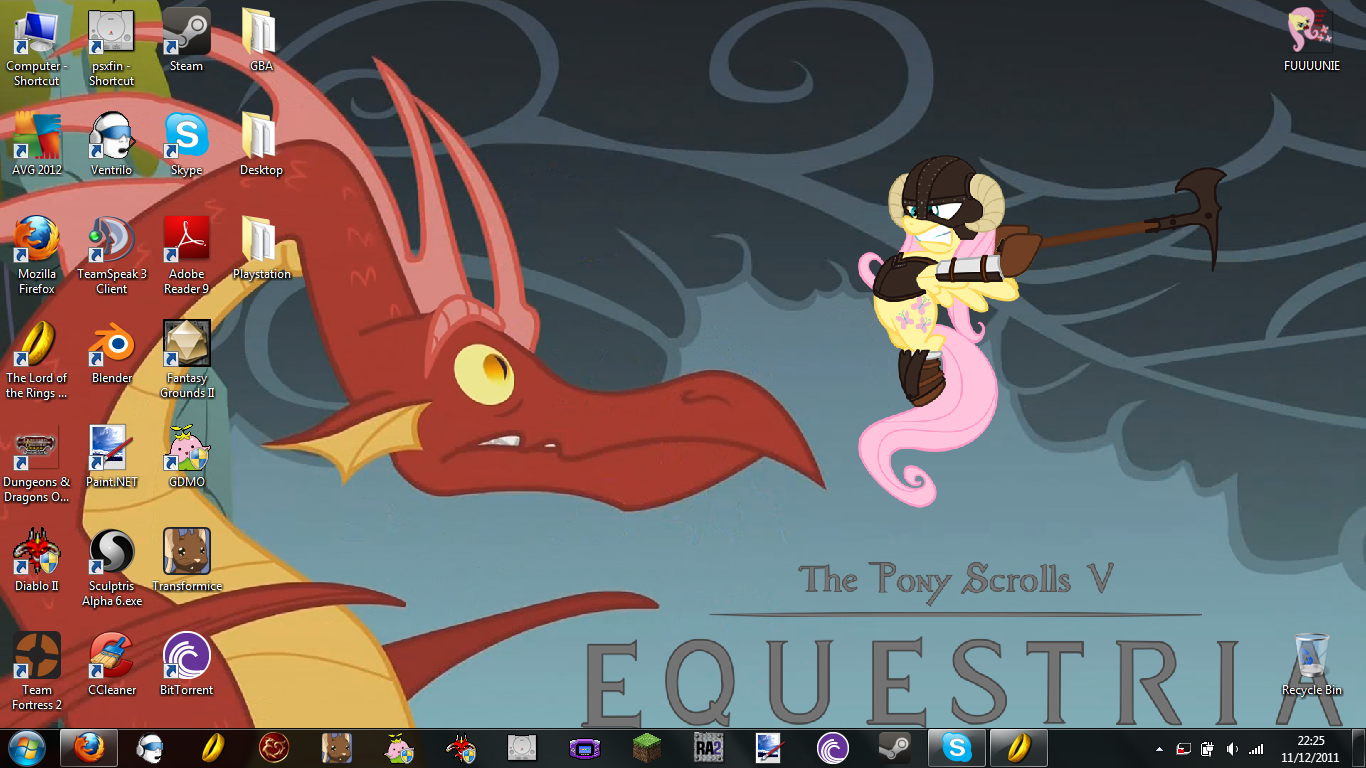This screenshot has width=1366, height=768.
Task: Select the BitTorrent desktop icon
Action: 186,664
